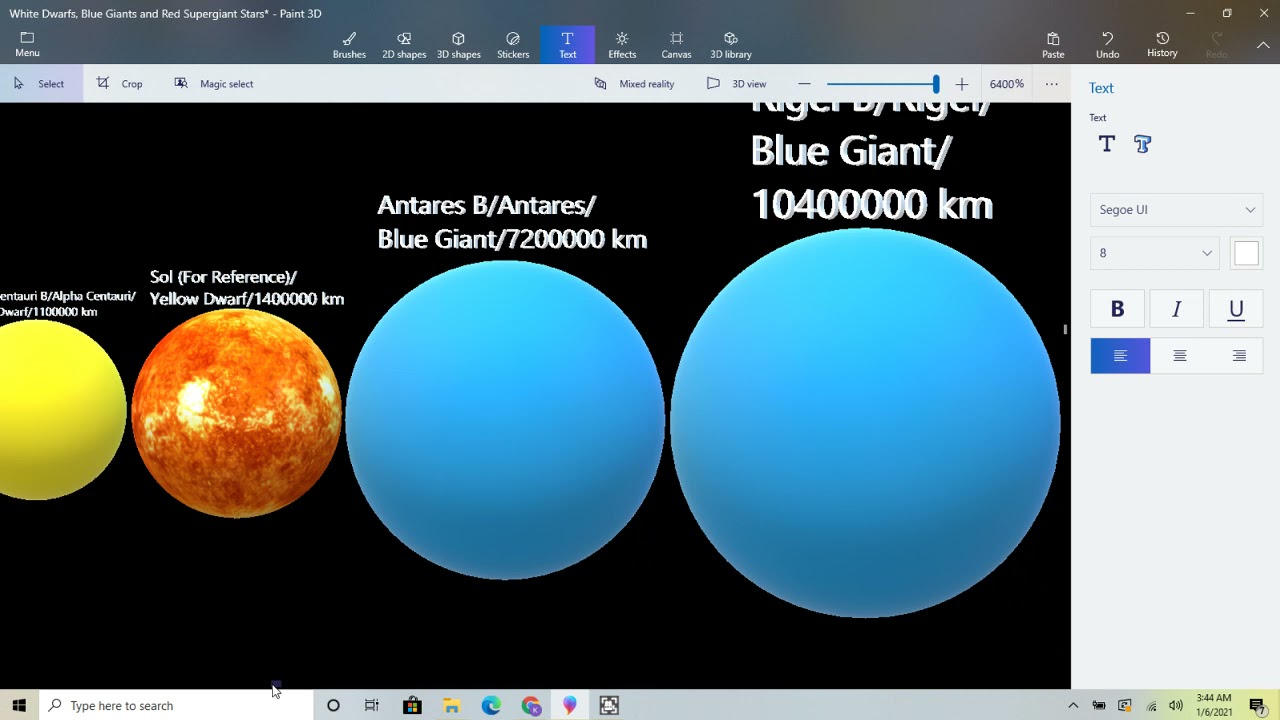Click the 10400000 km text
Viewport: 1280px width, 720px height.
pos(871,204)
